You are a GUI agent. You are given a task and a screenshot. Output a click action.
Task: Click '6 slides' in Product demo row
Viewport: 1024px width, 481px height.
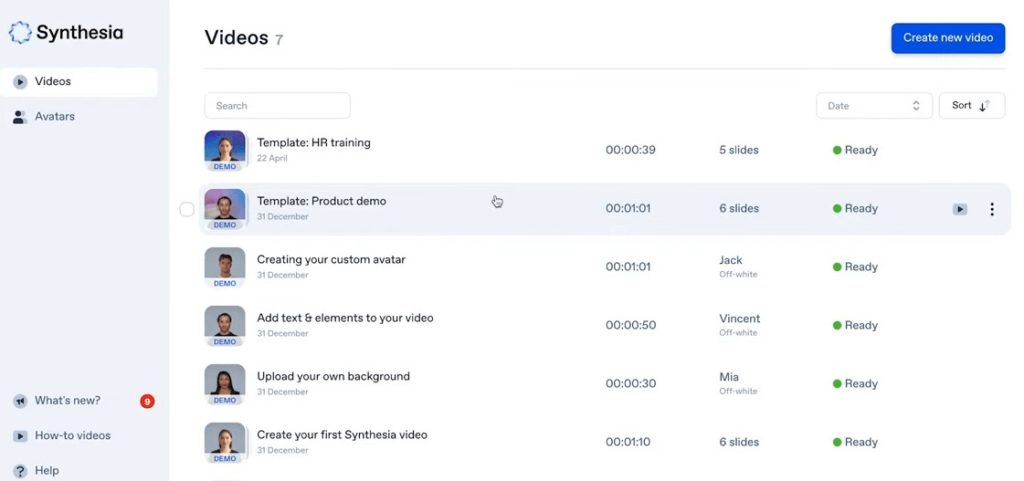[x=739, y=209]
